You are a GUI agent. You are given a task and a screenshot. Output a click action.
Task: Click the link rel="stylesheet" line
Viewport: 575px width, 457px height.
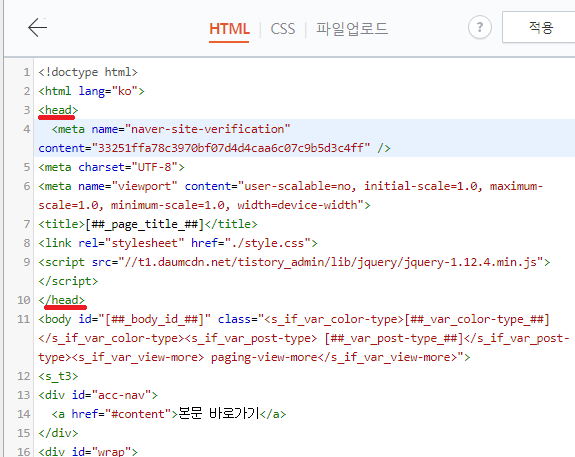pos(178,243)
